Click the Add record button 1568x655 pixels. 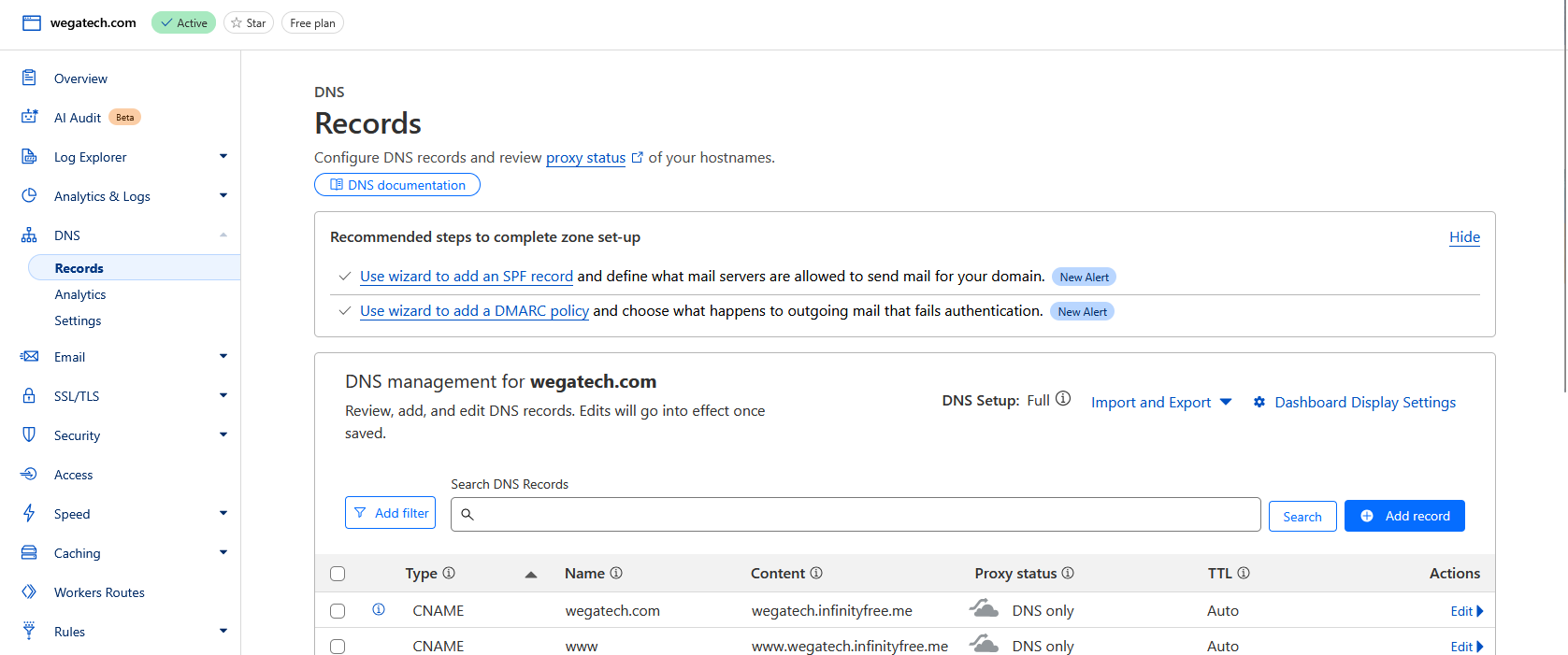pyautogui.click(x=1403, y=516)
